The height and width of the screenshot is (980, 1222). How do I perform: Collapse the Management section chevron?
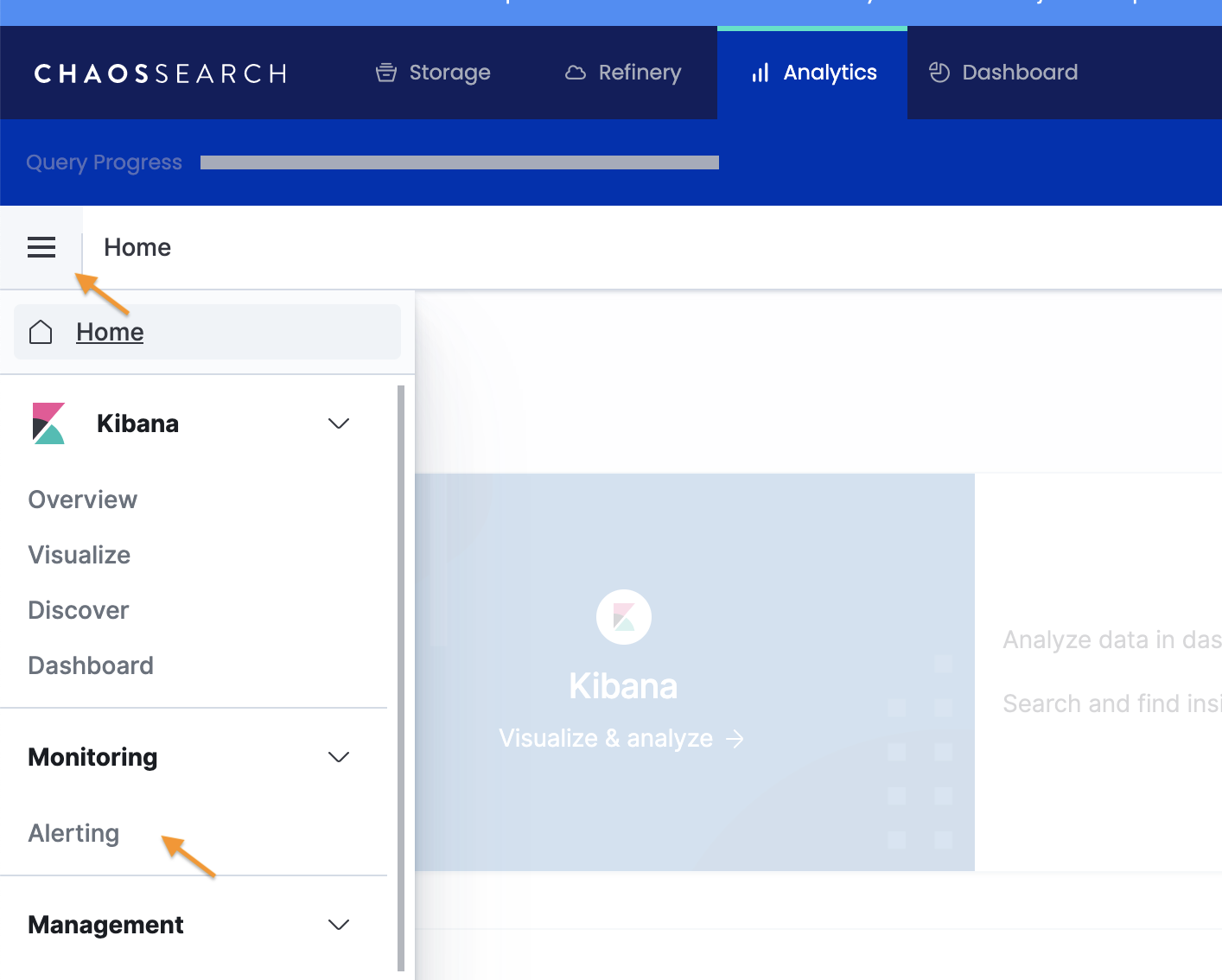tap(339, 925)
